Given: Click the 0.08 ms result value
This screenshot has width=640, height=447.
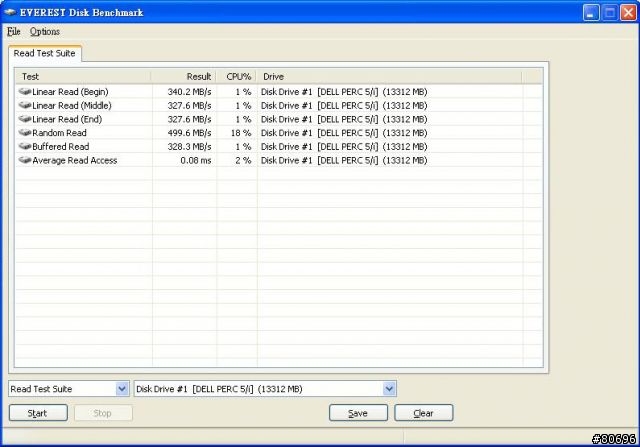Looking at the screenshot, I should [x=196, y=160].
